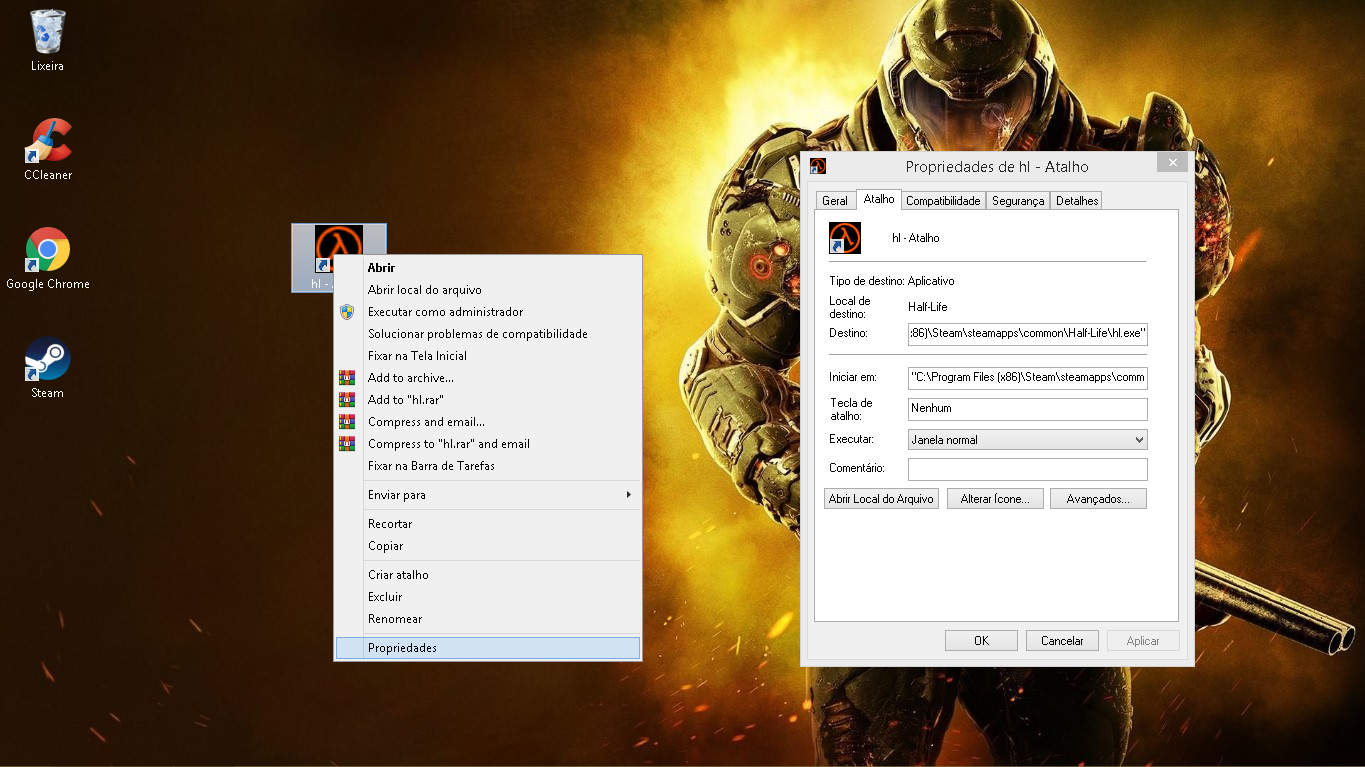The image size is (1365, 767).
Task: Choose Fixar na Tela Inicial
Action: [x=488, y=356]
